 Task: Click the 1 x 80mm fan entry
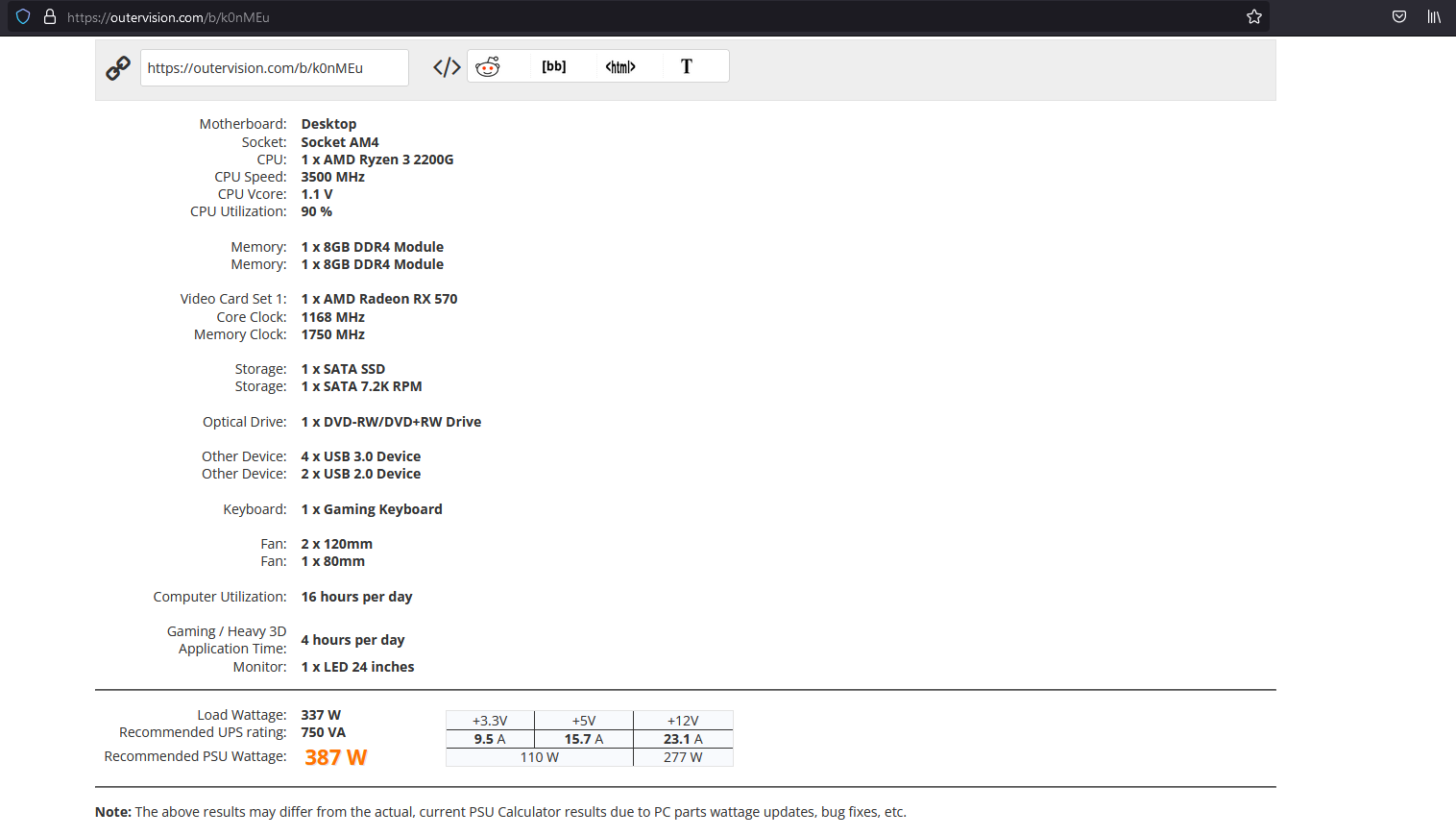click(333, 561)
